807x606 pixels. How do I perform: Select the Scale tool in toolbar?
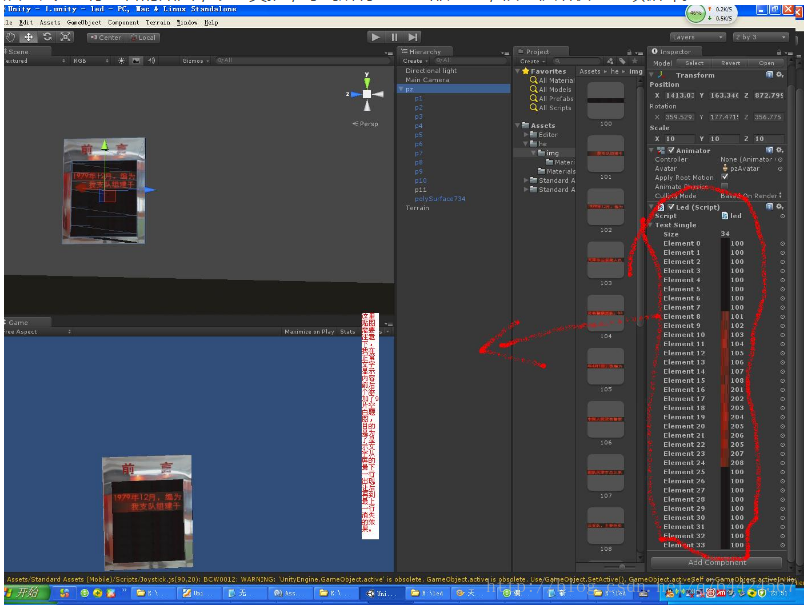[65, 37]
